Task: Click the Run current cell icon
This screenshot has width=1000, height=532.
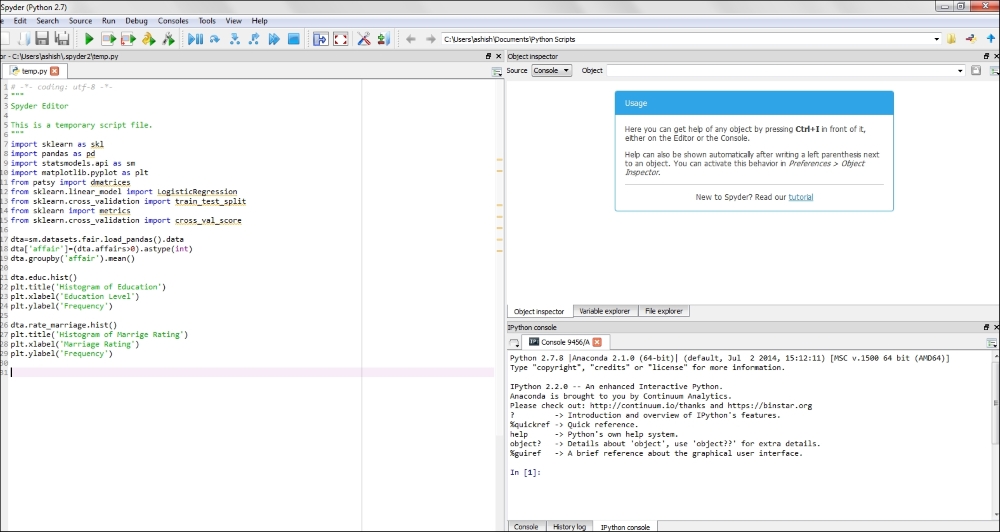Action: point(108,39)
